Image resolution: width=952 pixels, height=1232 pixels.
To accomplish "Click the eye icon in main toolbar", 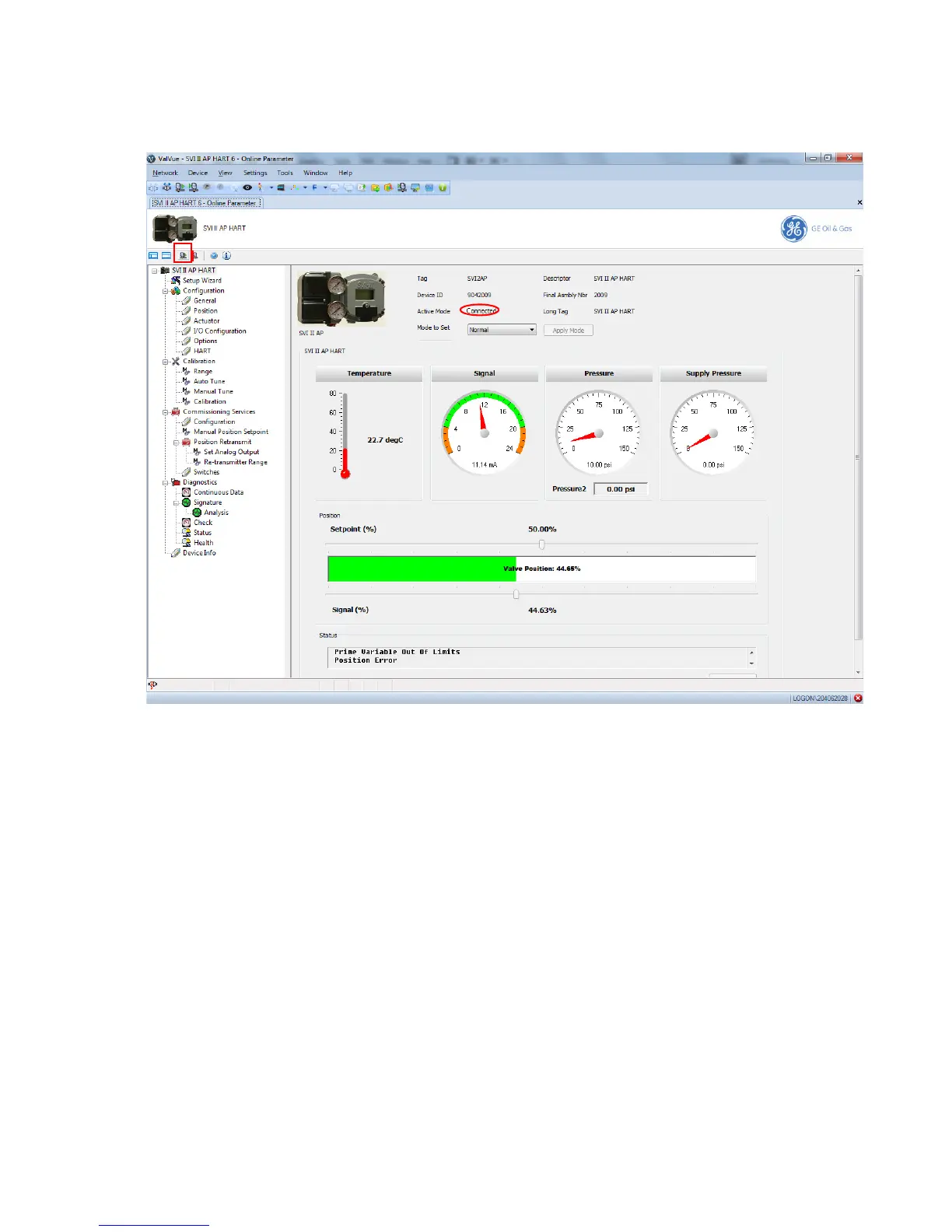I will (247, 187).
